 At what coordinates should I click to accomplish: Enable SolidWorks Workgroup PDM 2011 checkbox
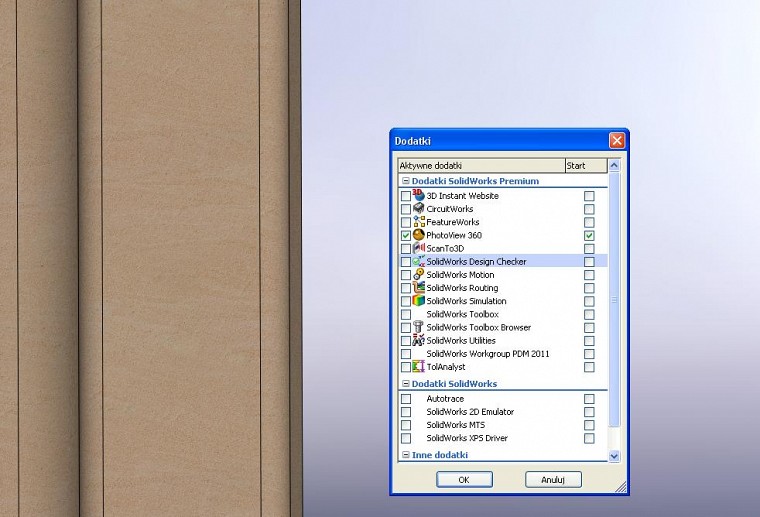pyautogui.click(x=406, y=354)
